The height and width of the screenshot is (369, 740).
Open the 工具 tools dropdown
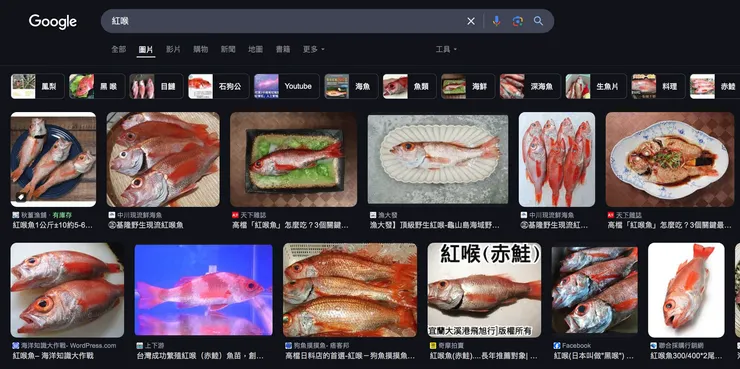click(x=446, y=49)
